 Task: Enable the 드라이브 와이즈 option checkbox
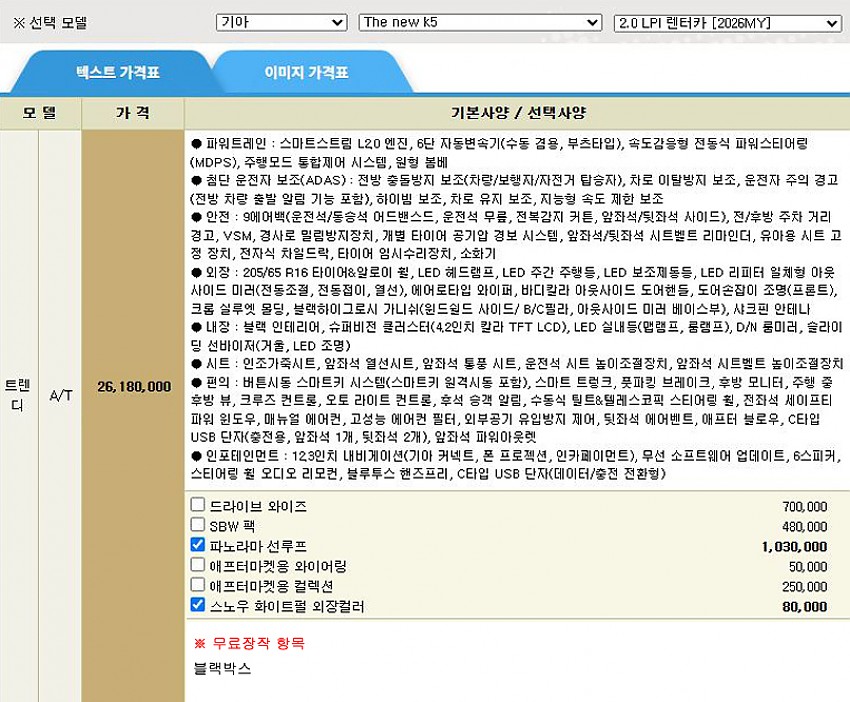(x=198, y=505)
